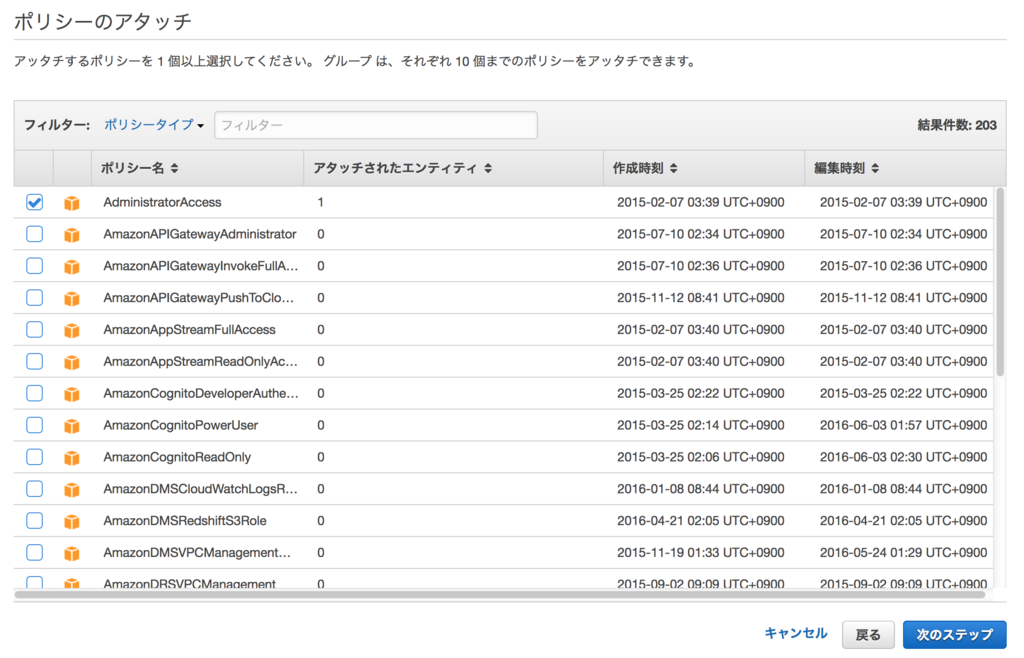The image size is (1024, 658).
Task: Select the AmazonCognitoReadOnly policy name
Action: click(177, 457)
